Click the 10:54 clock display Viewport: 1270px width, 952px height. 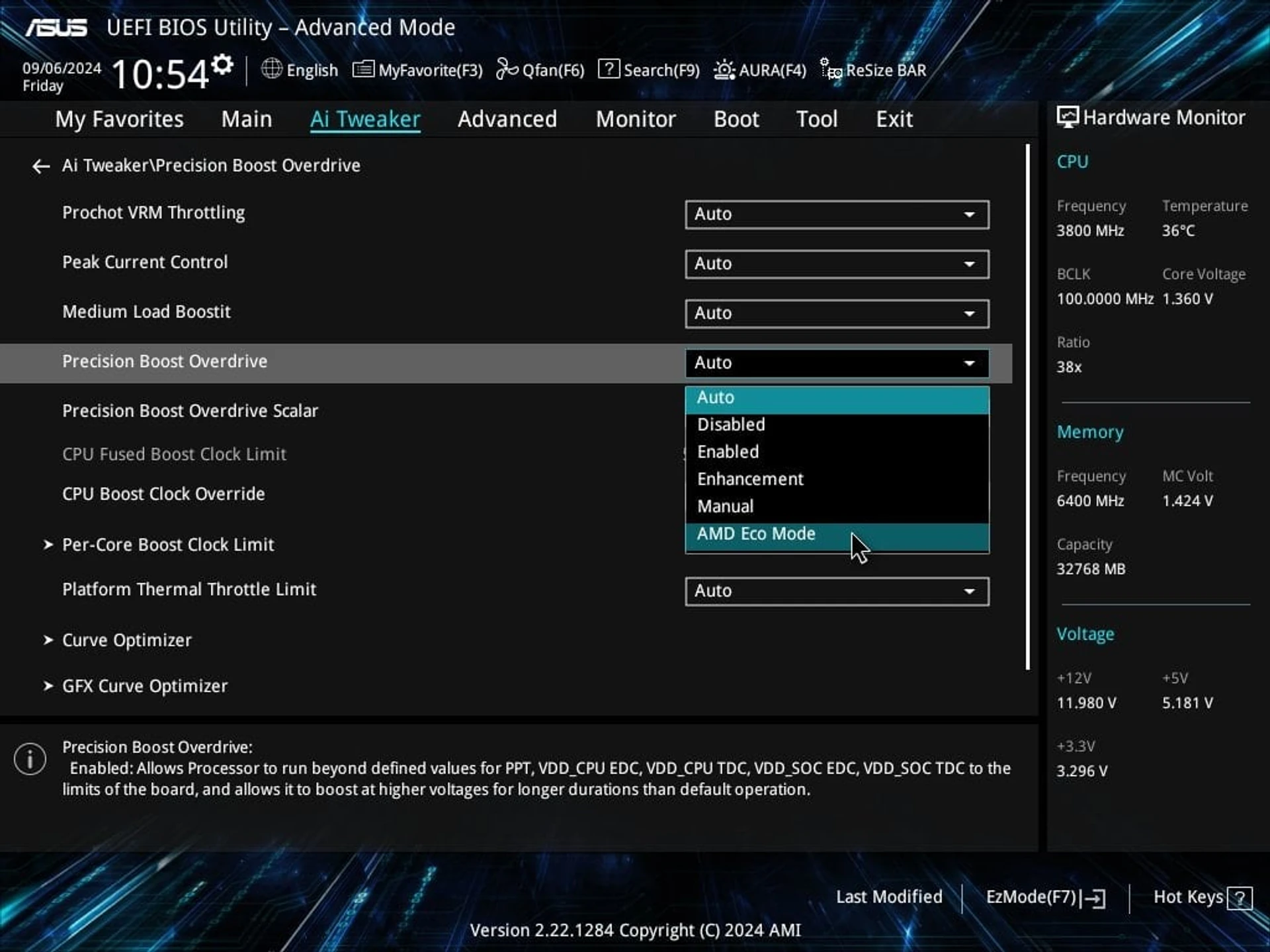coord(160,74)
